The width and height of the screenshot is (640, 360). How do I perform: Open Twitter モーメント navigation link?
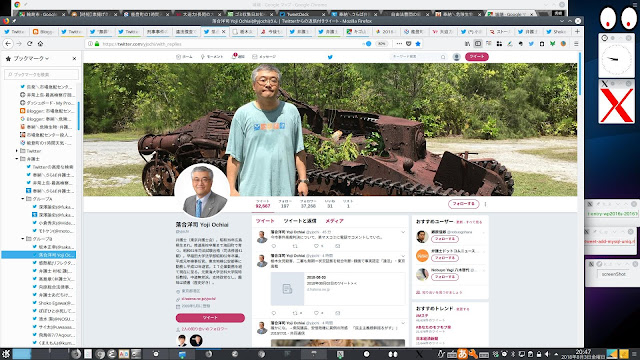pyautogui.click(x=211, y=57)
